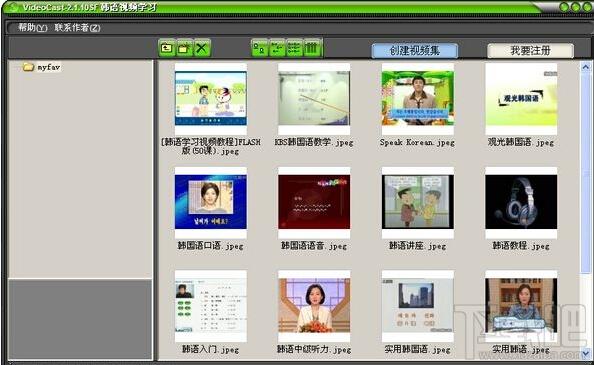The height and width of the screenshot is (365, 594).
Task: Switch to large icons view button
Action: click(x=260, y=48)
